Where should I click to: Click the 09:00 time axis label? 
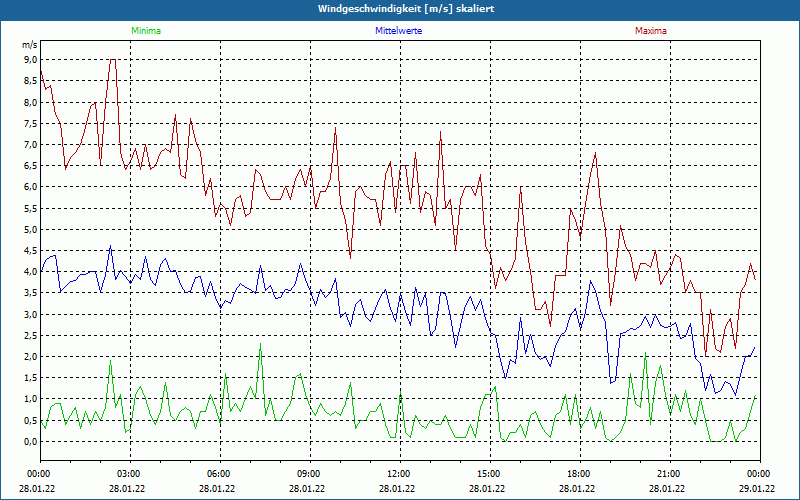tap(308, 474)
